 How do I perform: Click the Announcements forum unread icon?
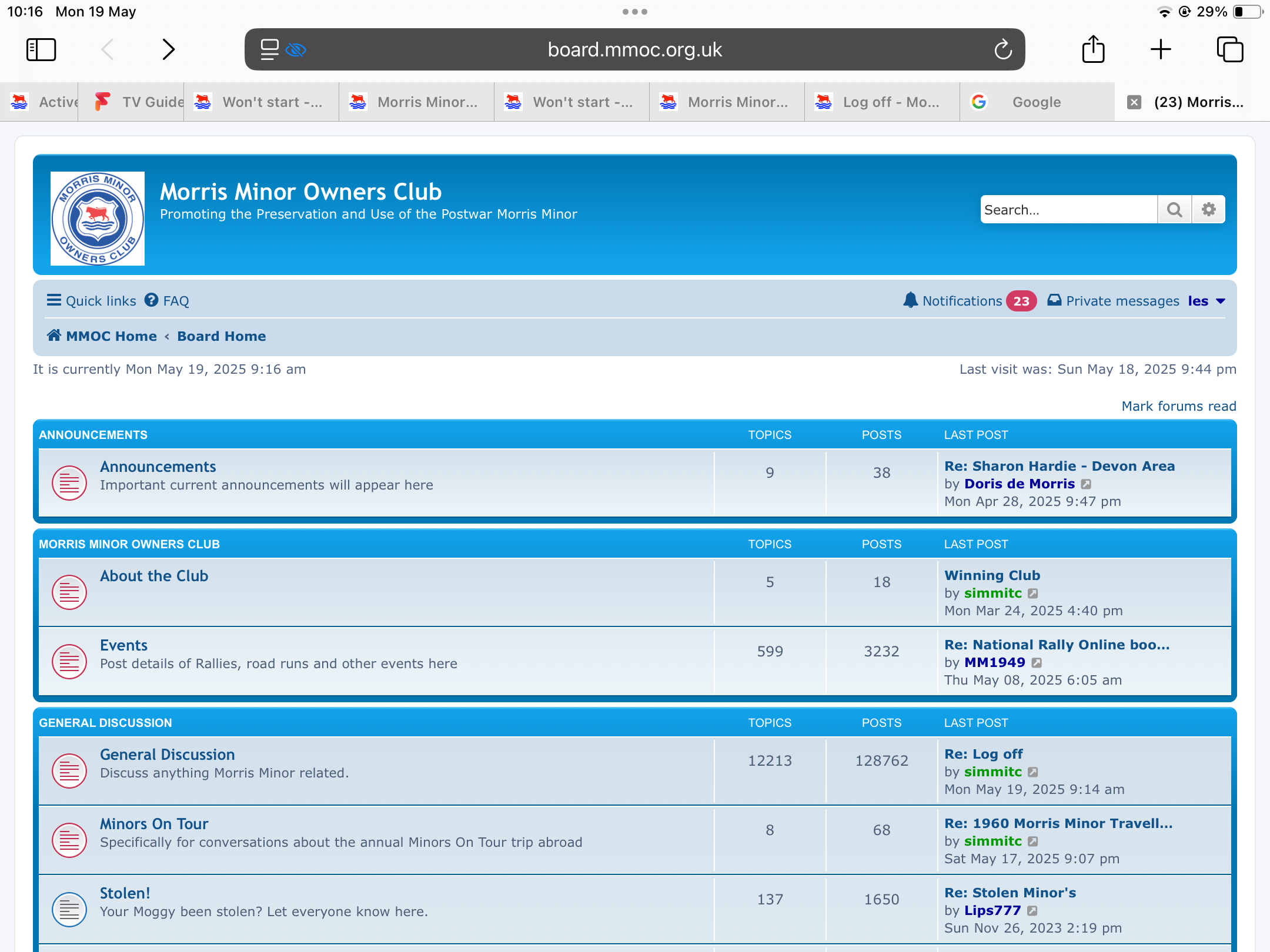(69, 483)
